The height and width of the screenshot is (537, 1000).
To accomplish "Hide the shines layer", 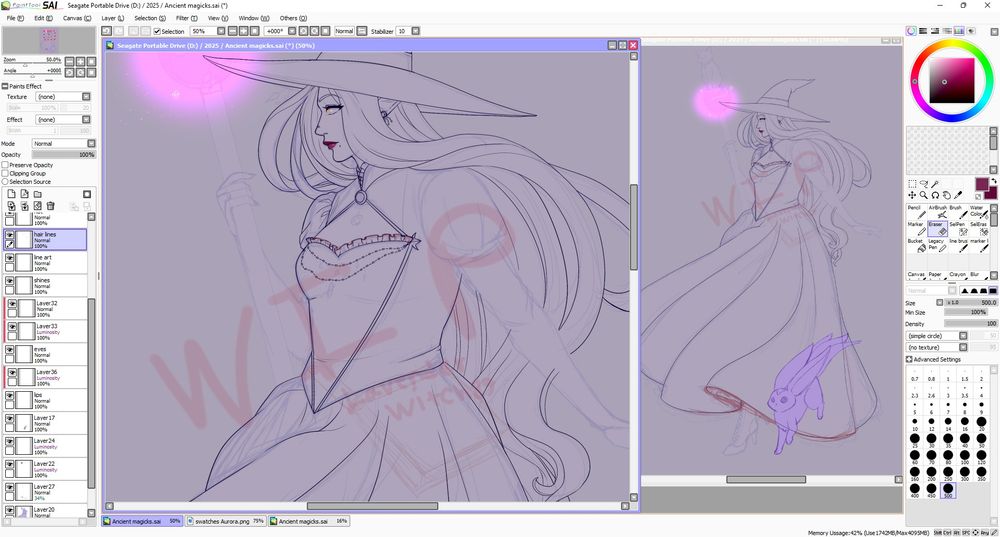I will [10, 281].
